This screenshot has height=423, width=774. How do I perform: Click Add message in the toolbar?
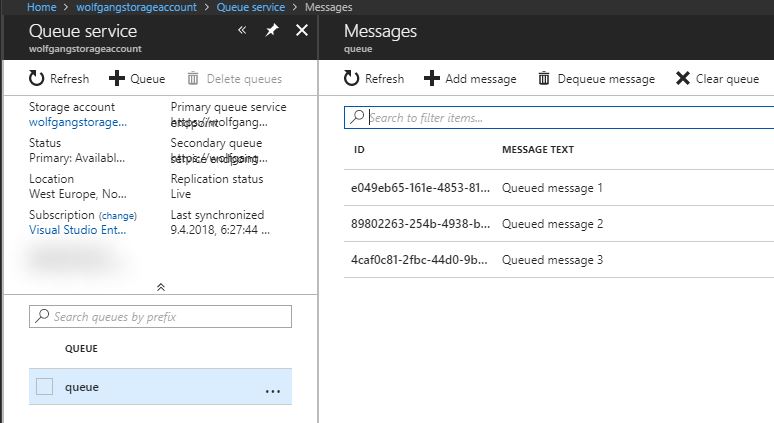pyautogui.click(x=470, y=78)
